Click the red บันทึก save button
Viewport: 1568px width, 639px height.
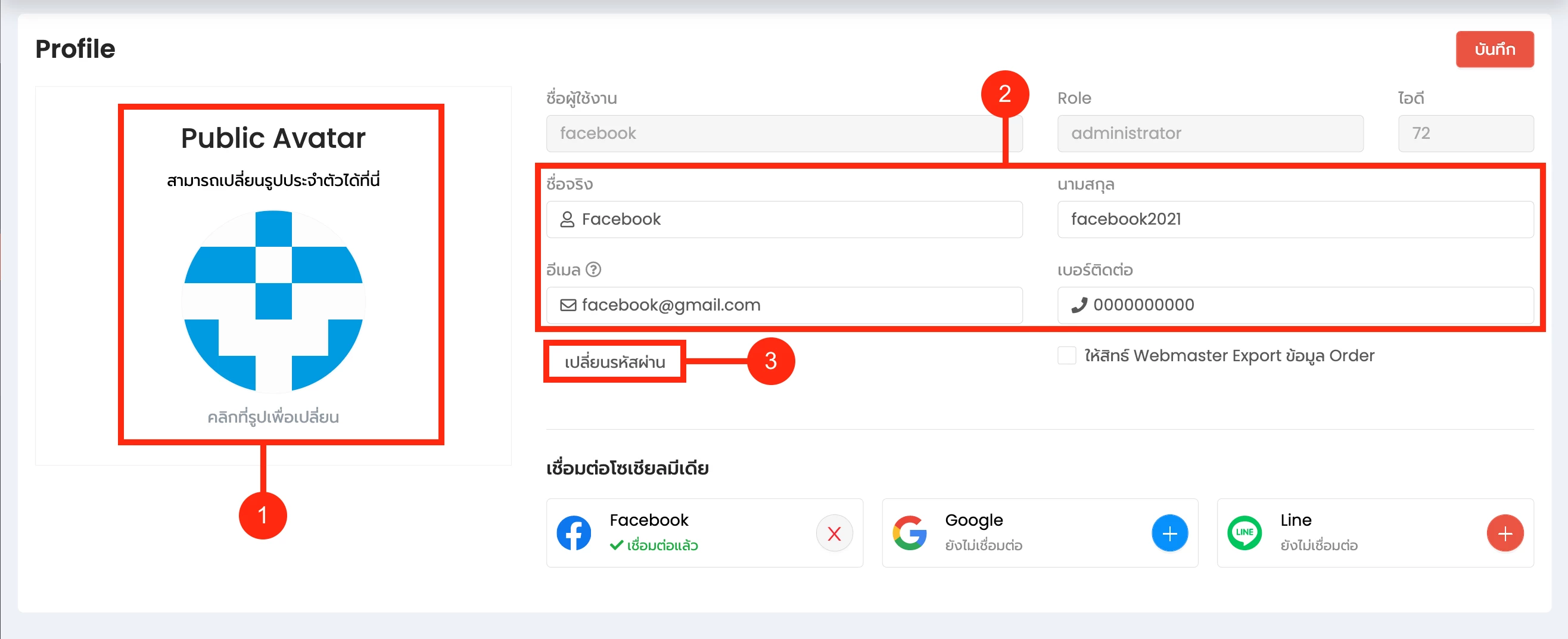pyautogui.click(x=1494, y=49)
